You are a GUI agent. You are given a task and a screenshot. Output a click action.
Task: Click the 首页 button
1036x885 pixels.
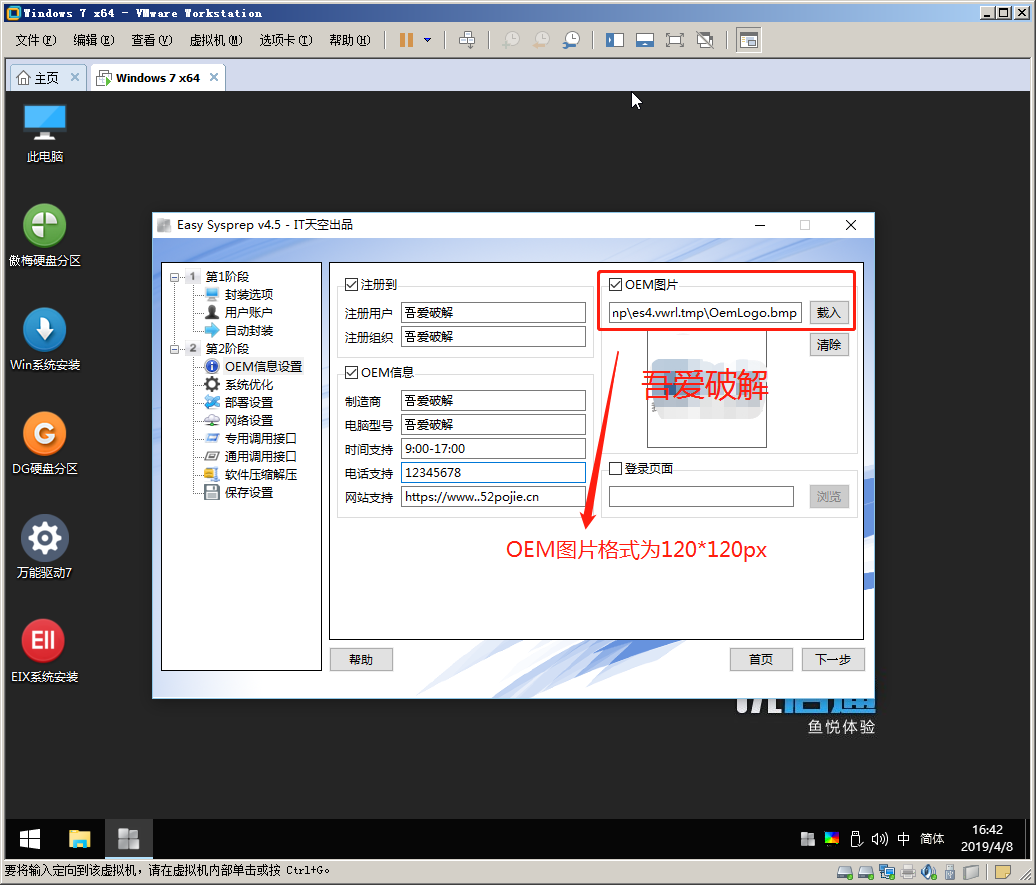click(x=761, y=660)
